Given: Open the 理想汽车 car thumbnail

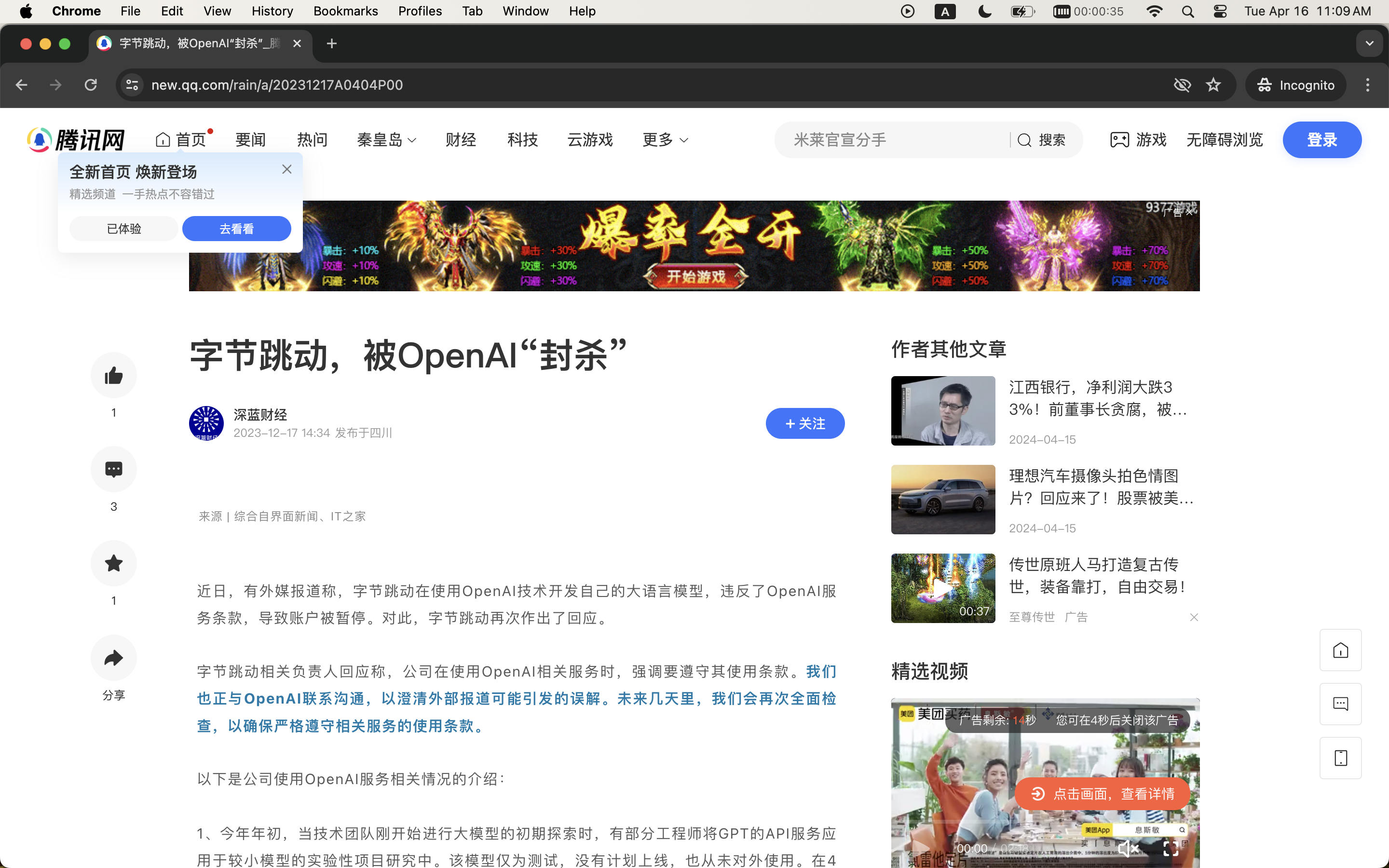Looking at the screenshot, I should [x=942, y=500].
